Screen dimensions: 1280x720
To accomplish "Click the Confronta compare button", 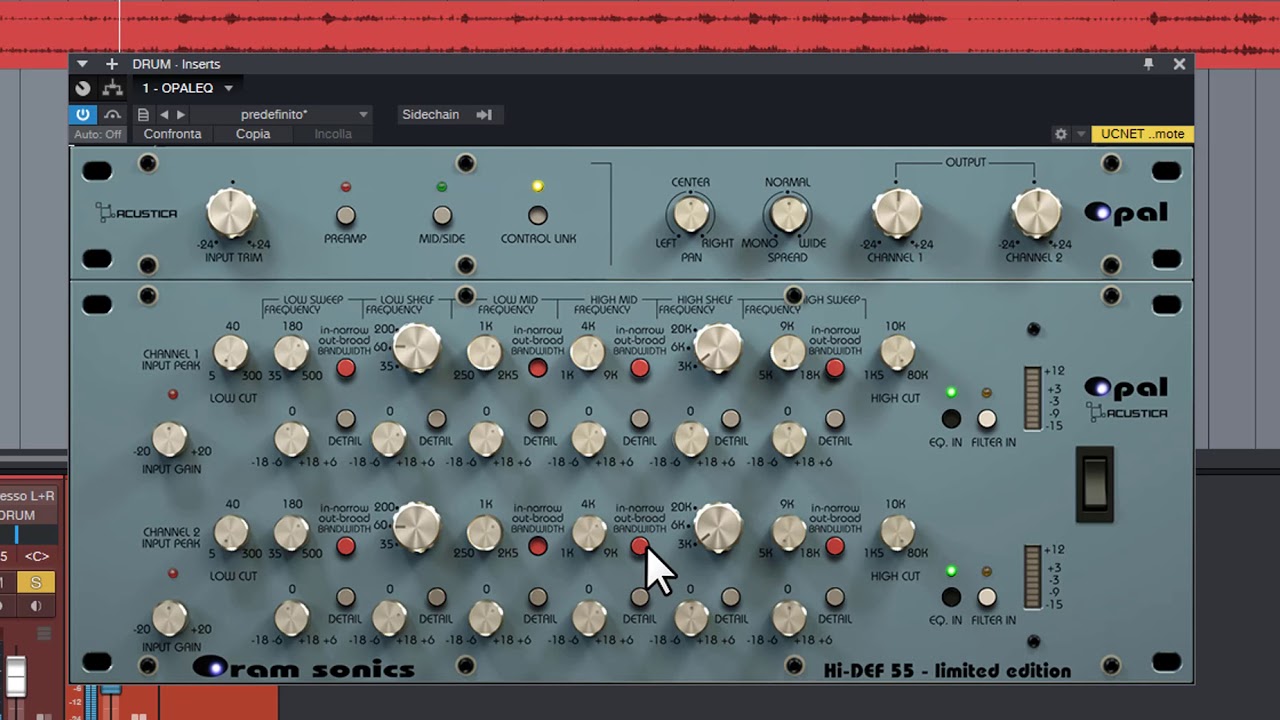I will coord(172,134).
